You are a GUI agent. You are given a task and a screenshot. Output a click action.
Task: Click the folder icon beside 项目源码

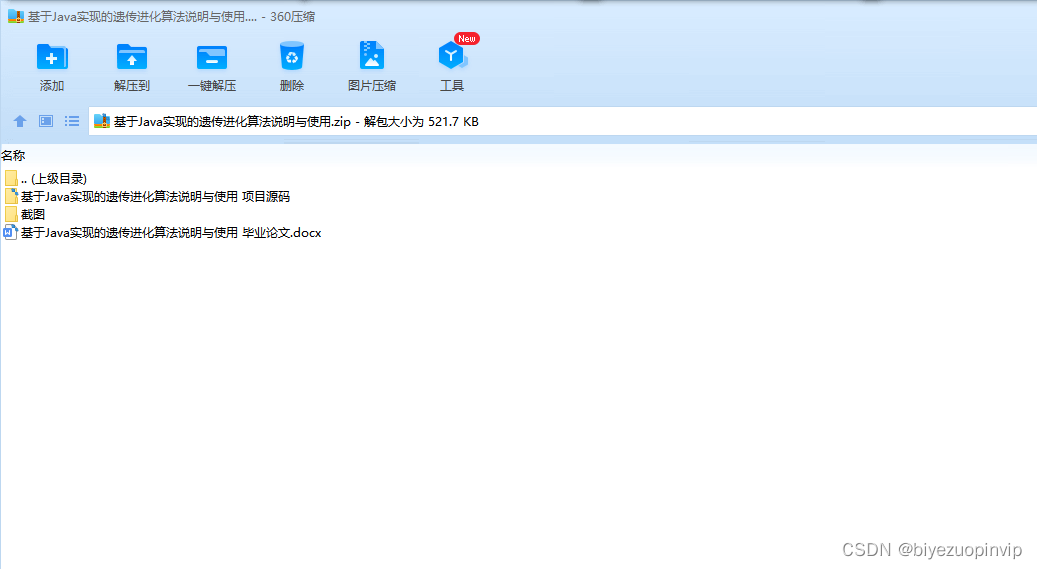tap(11, 197)
